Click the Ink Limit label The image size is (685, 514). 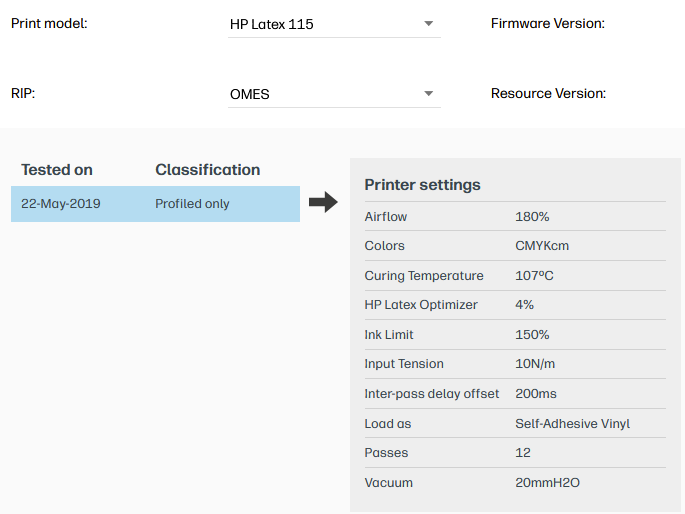pyautogui.click(x=389, y=335)
